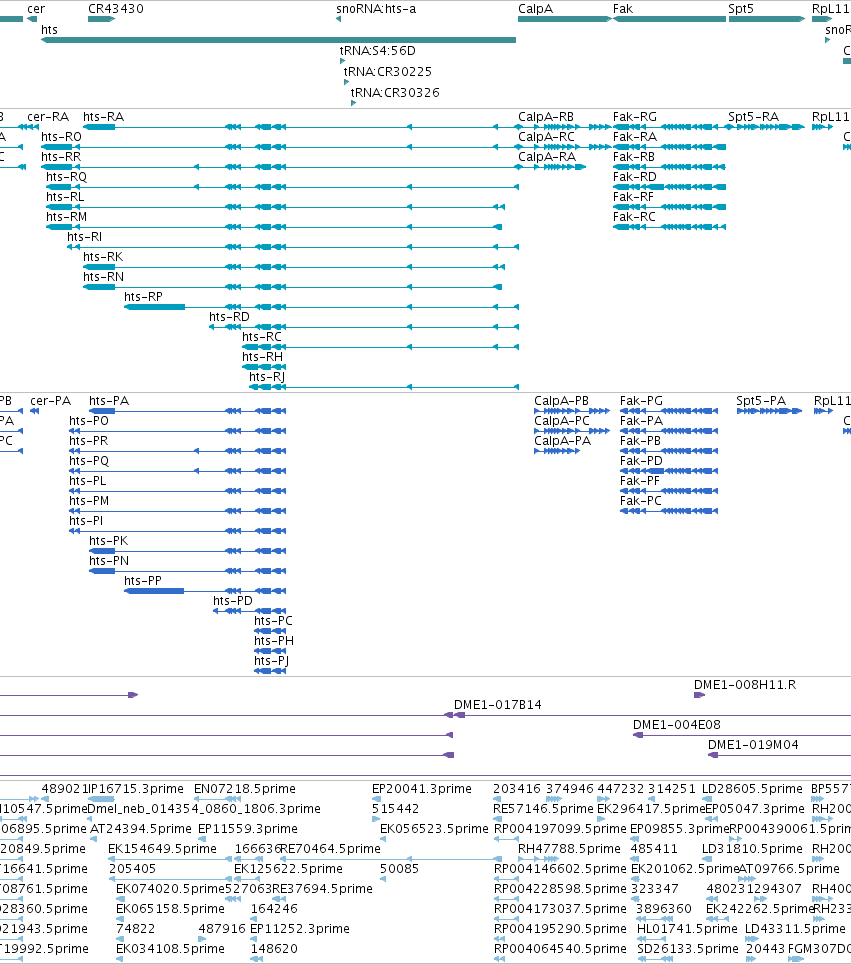Click the hts-RR transcript label
851x964 pixels.
click(x=61, y=157)
